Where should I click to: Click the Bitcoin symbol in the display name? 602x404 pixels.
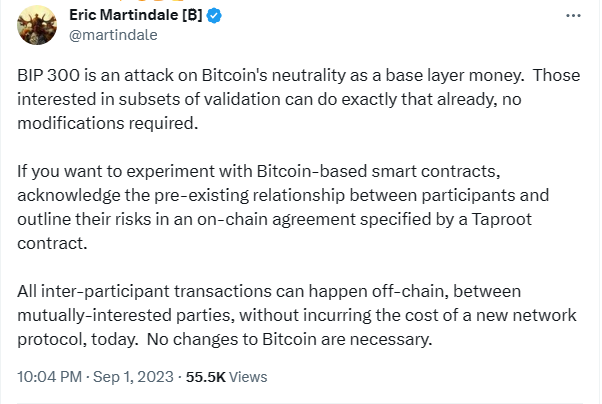coord(192,15)
